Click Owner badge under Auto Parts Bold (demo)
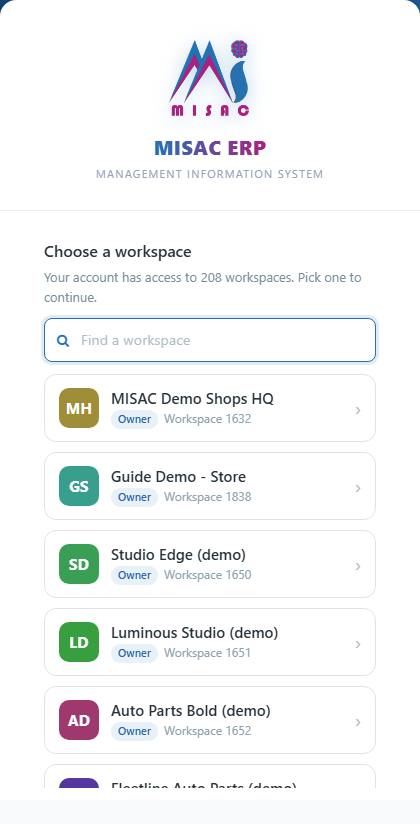Image resolution: width=420 pixels, height=824 pixels. coord(134,732)
